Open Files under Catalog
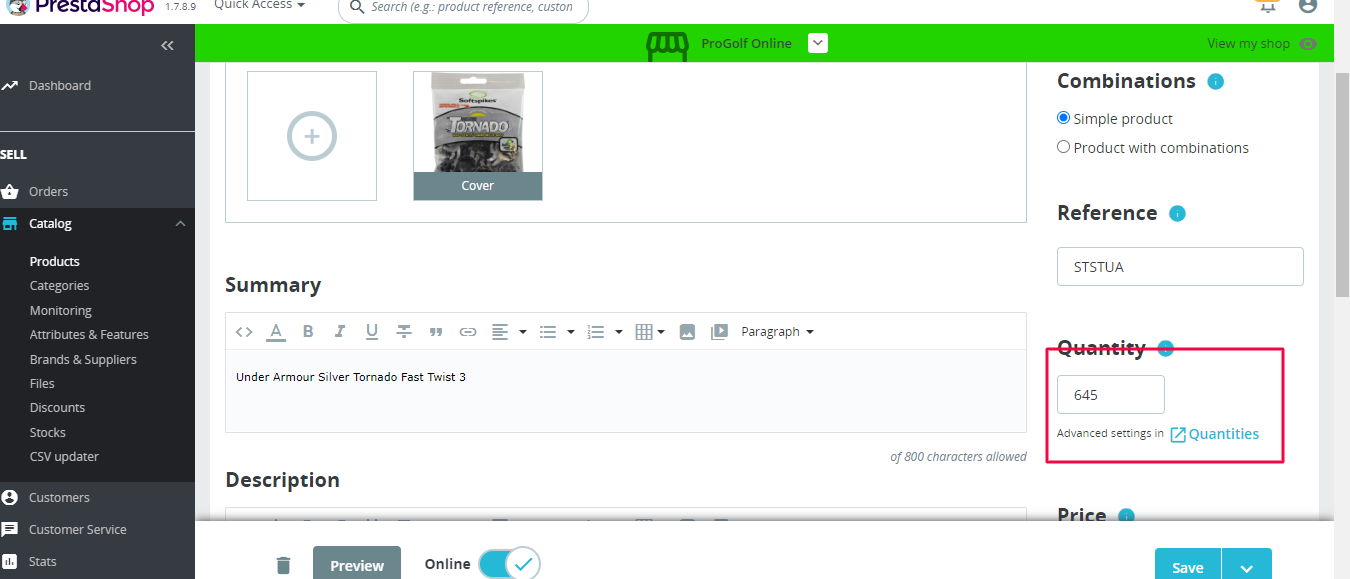1350x579 pixels. point(42,384)
